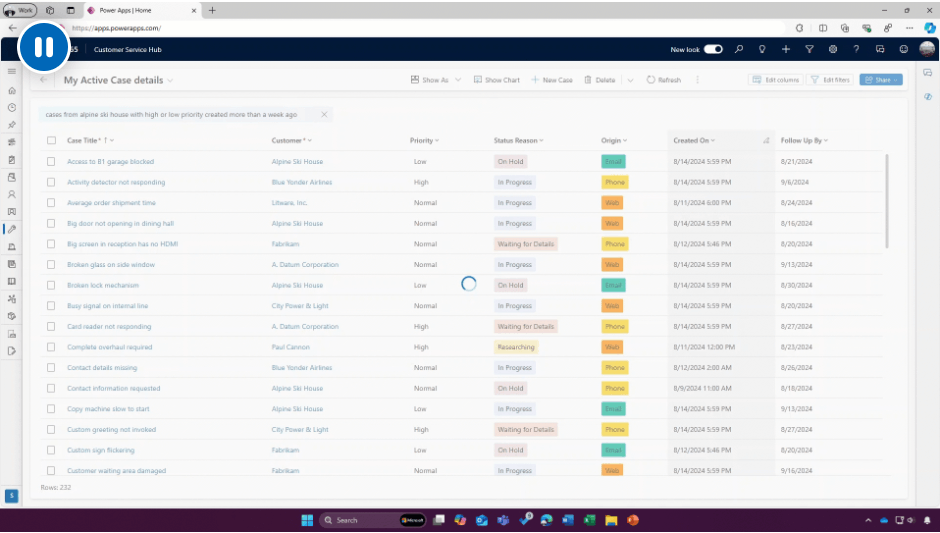Image resolution: width=940 pixels, height=533 pixels.
Task: Open the Share dropdown button
Action: tap(881, 80)
